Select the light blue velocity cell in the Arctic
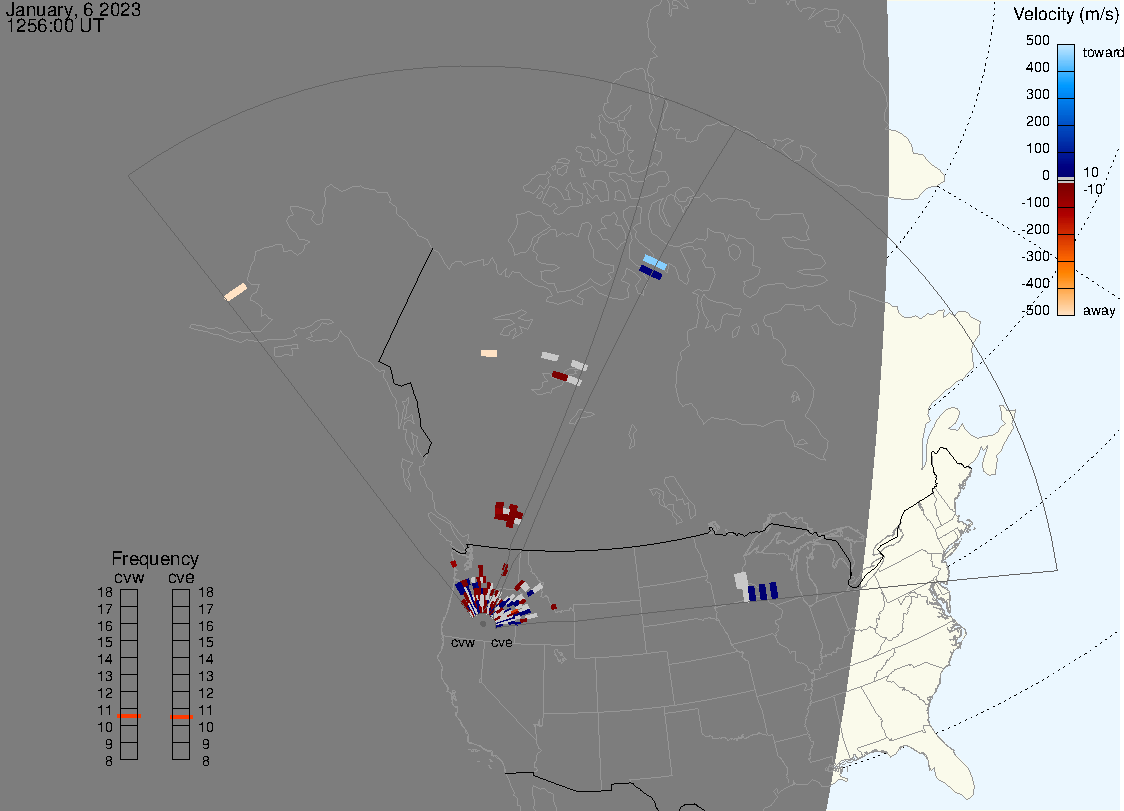 tap(655, 262)
